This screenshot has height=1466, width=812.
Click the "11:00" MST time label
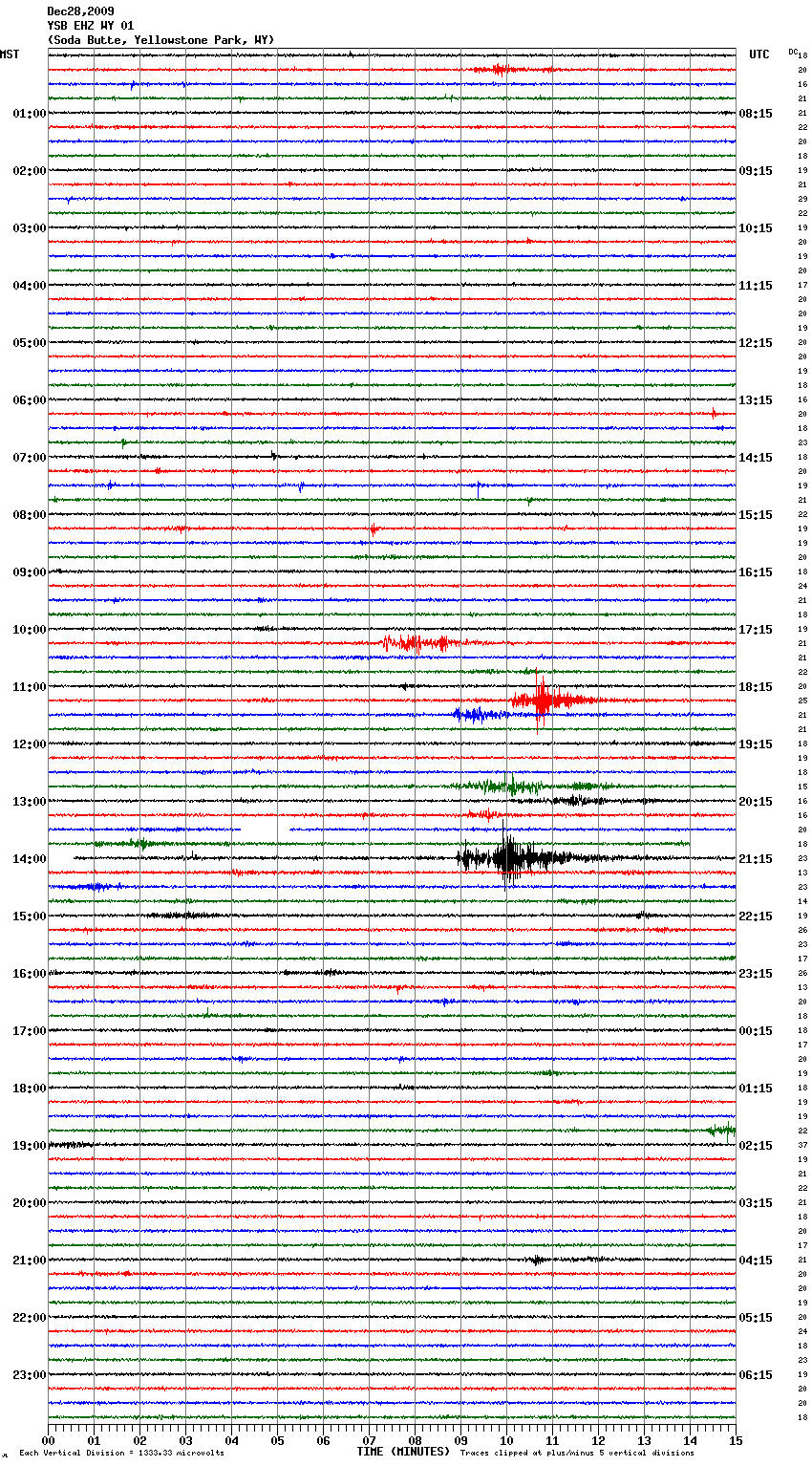[30, 687]
